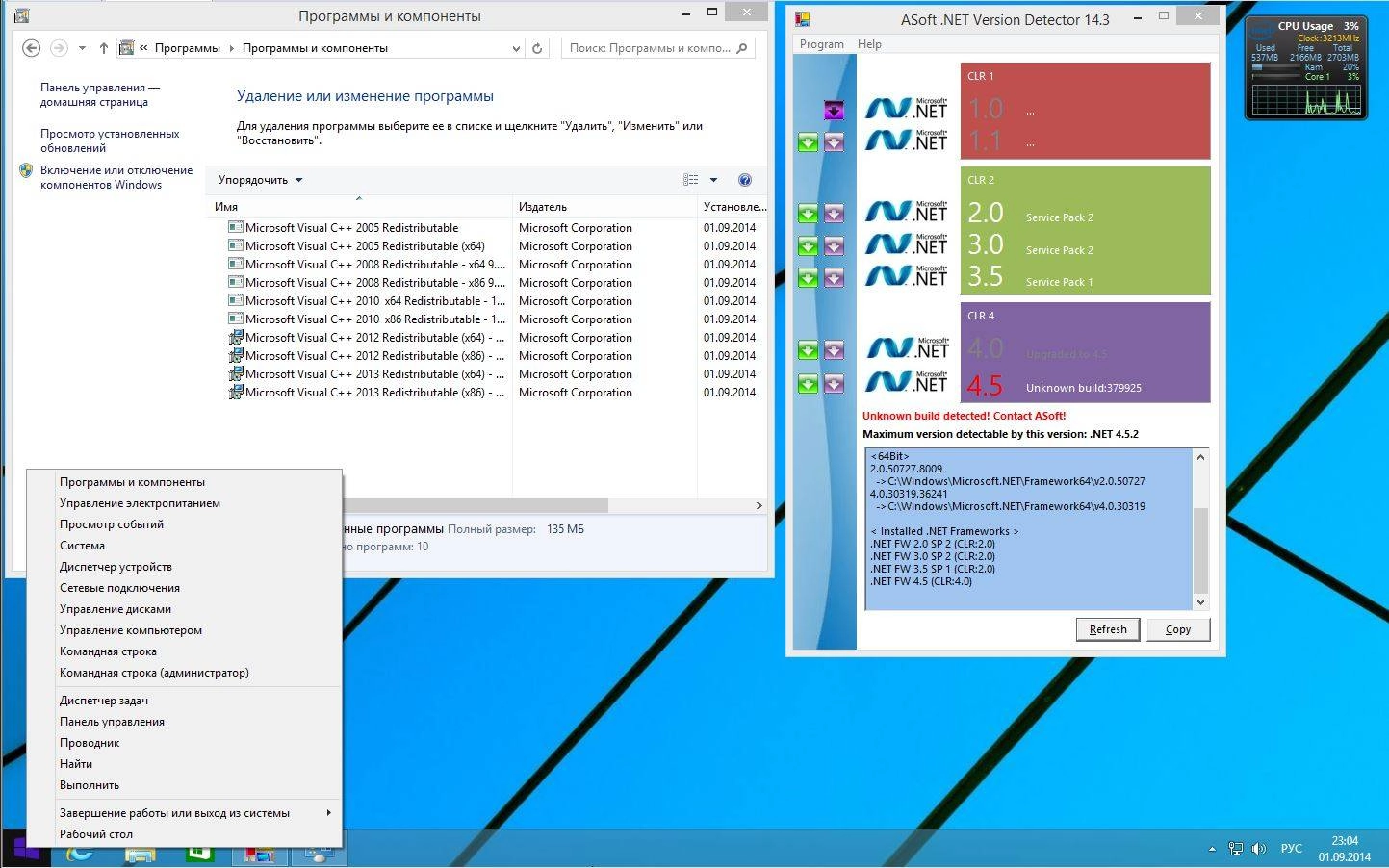This screenshot has width=1389, height=868.
Task: Expand the view options dropdown arrow
Action: coord(713,180)
